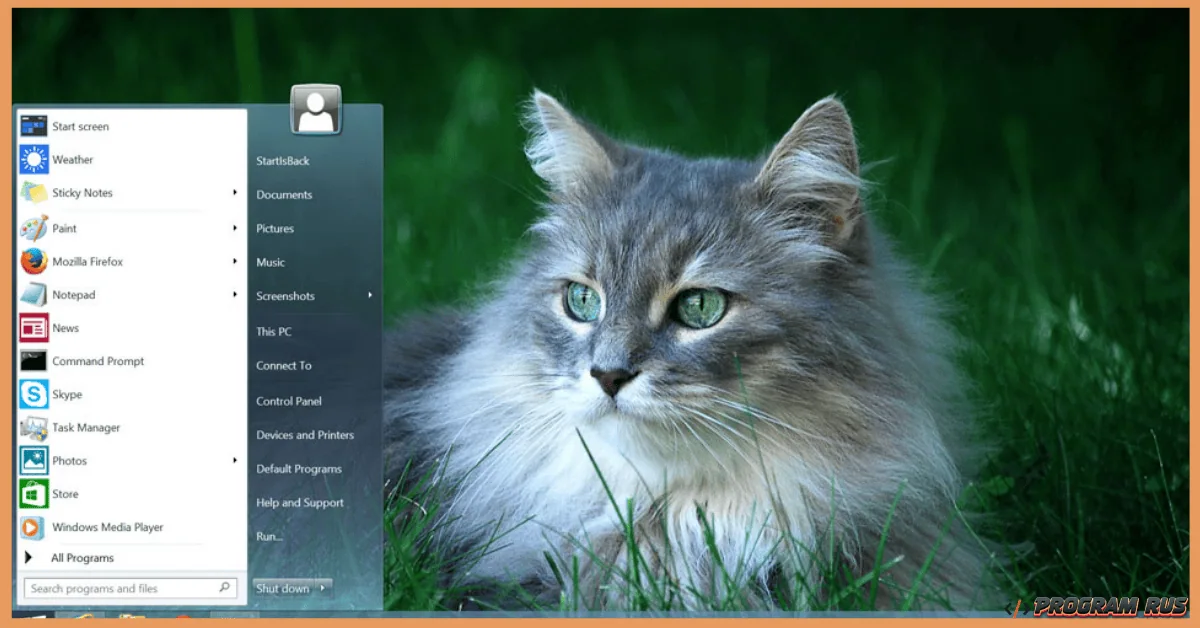Open the Skype app icon

(34, 394)
